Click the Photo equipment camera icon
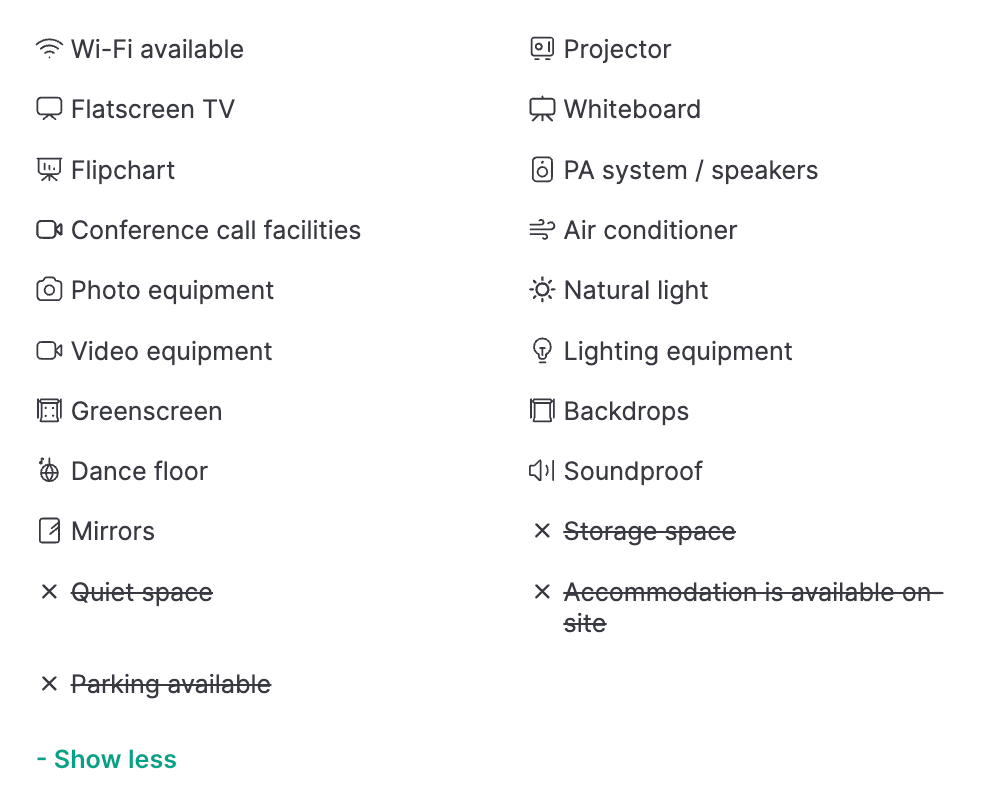The width and height of the screenshot is (996, 798). pos(49,290)
